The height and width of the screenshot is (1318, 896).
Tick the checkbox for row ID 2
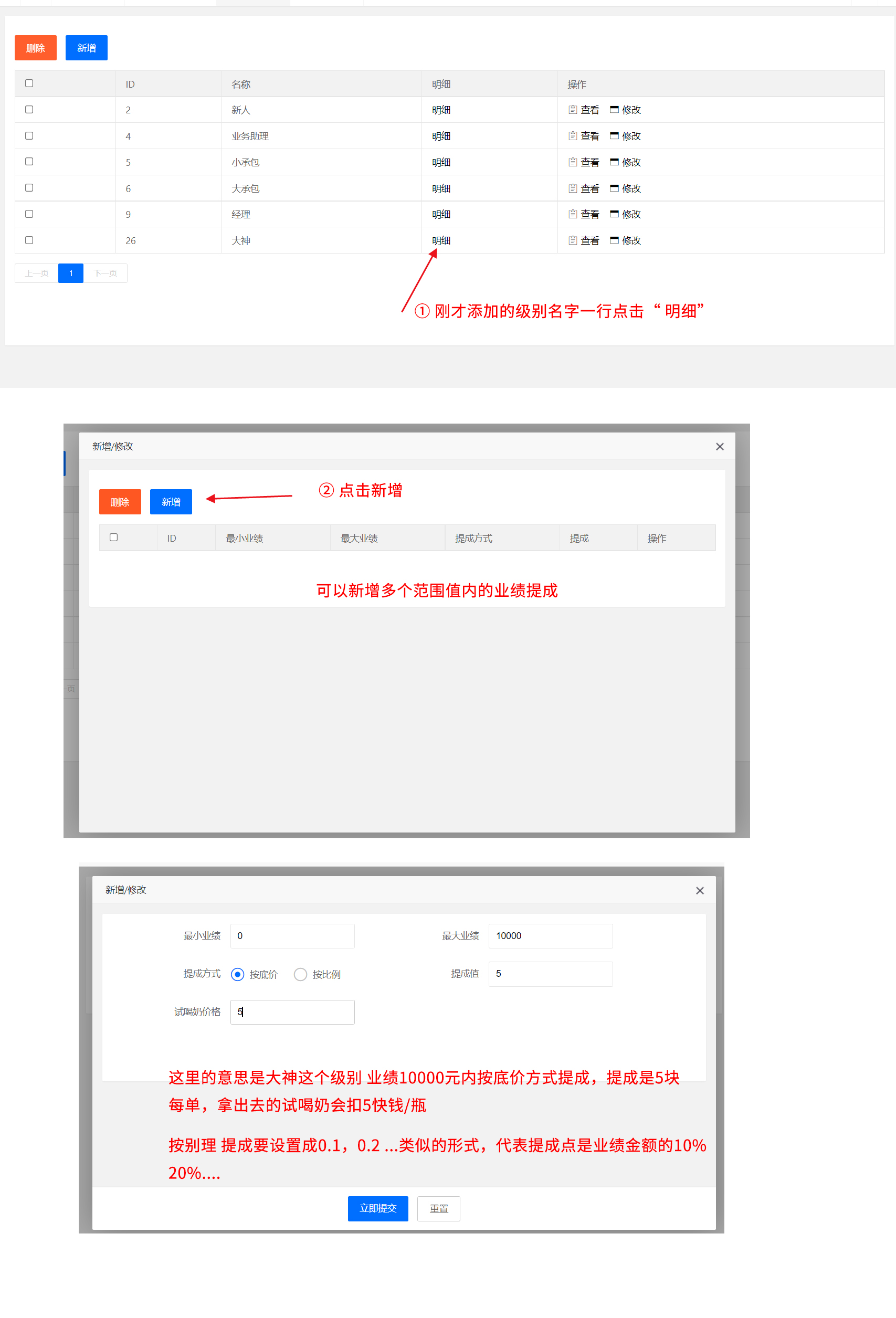click(x=29, y=110)
